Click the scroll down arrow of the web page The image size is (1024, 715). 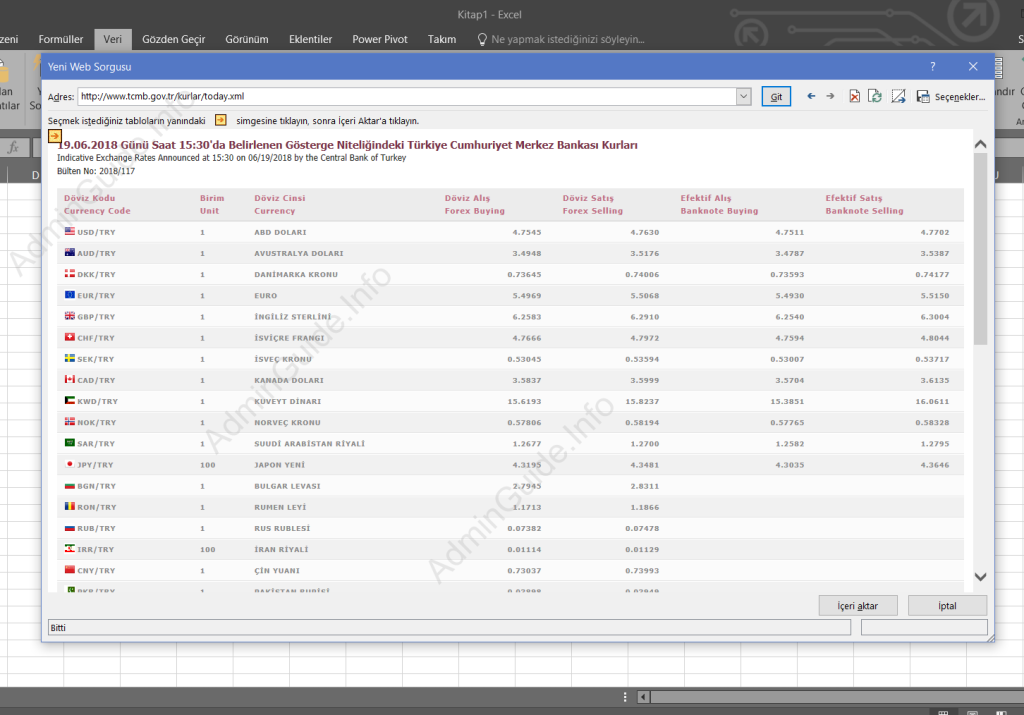(980, 577)
